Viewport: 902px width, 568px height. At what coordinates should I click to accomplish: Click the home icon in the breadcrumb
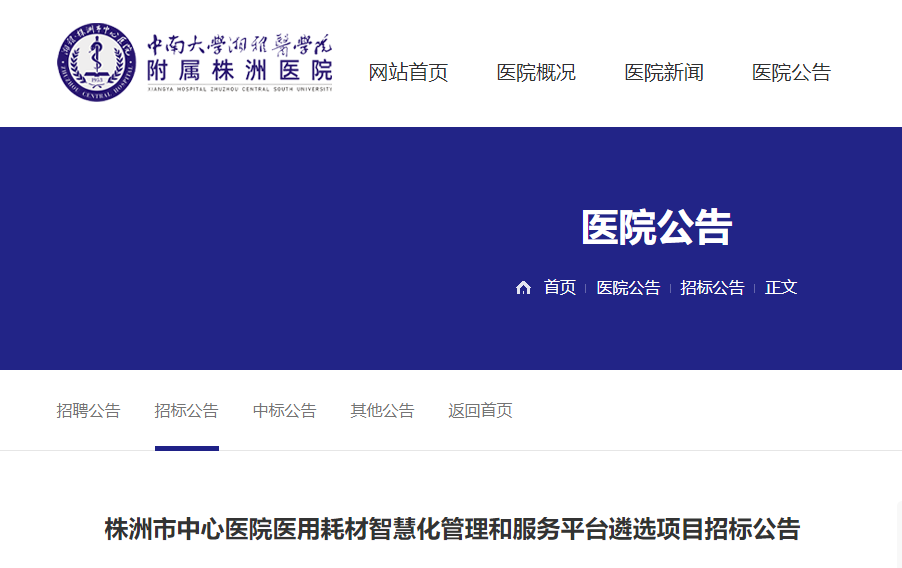[523, 288]
